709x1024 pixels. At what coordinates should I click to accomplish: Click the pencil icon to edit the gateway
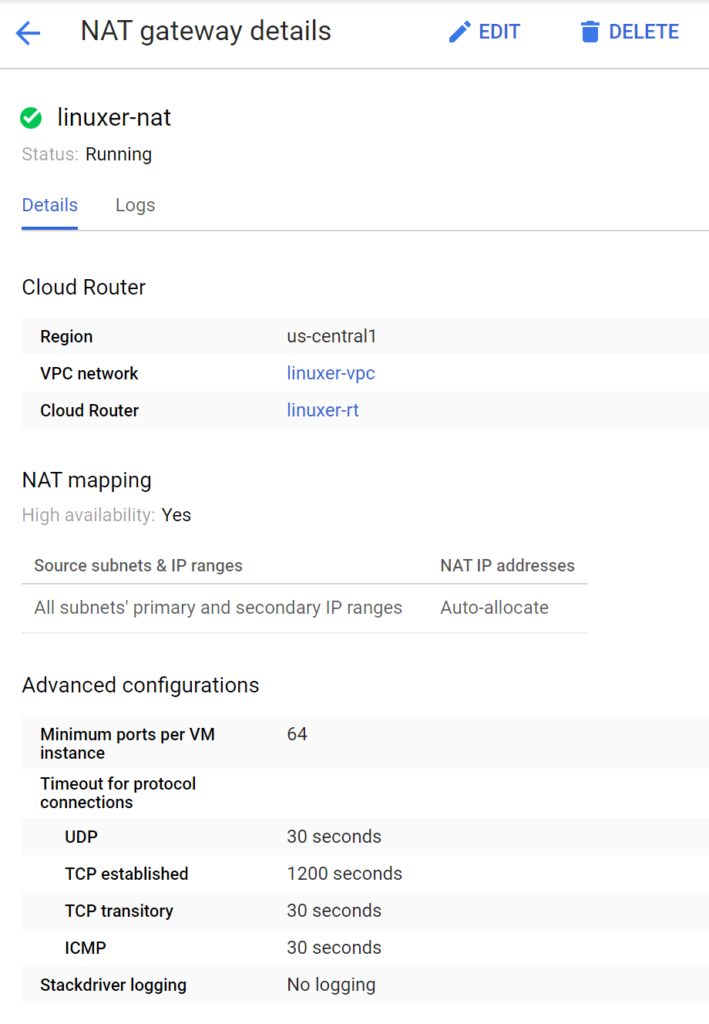tap(459, 32)
